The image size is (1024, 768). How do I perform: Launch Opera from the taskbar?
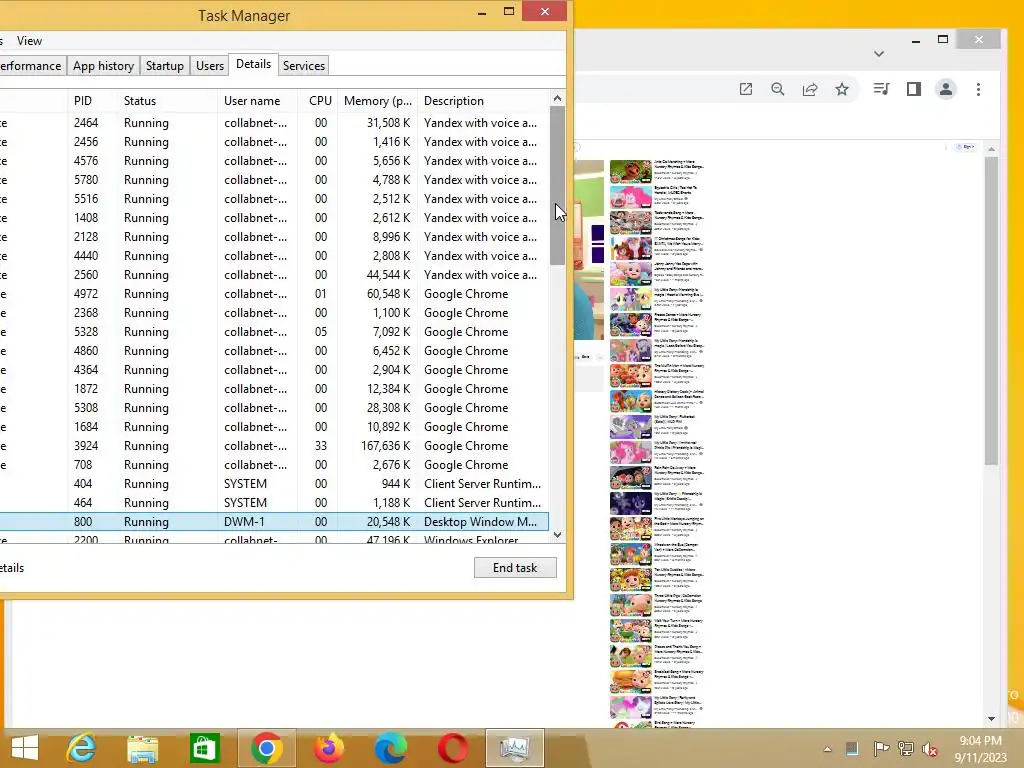coord(453,748)
